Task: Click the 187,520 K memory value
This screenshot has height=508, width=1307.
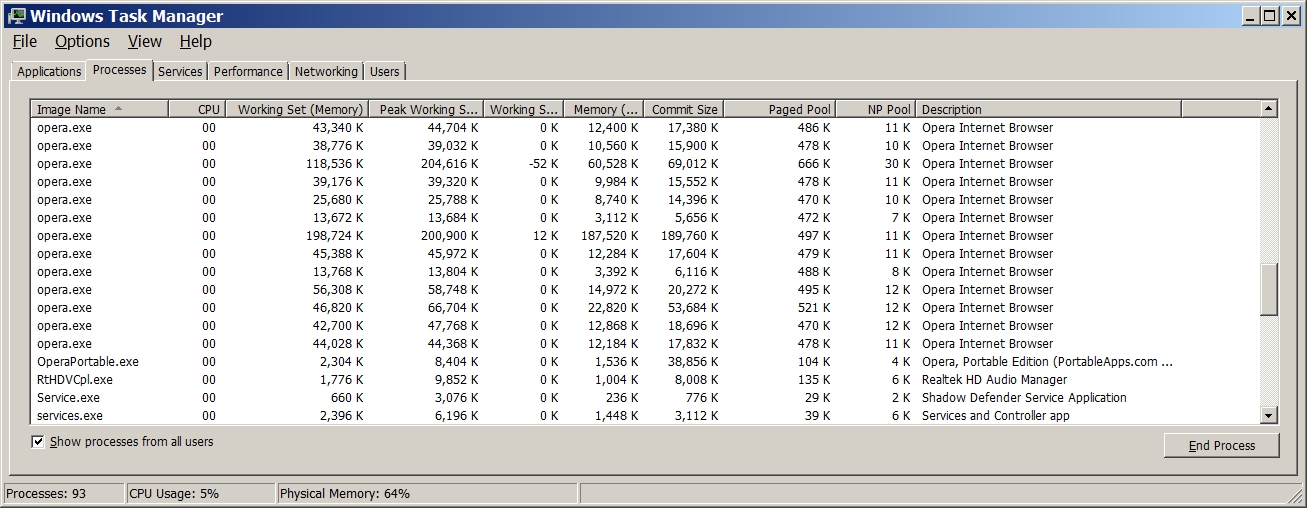Action: point(608,236)
